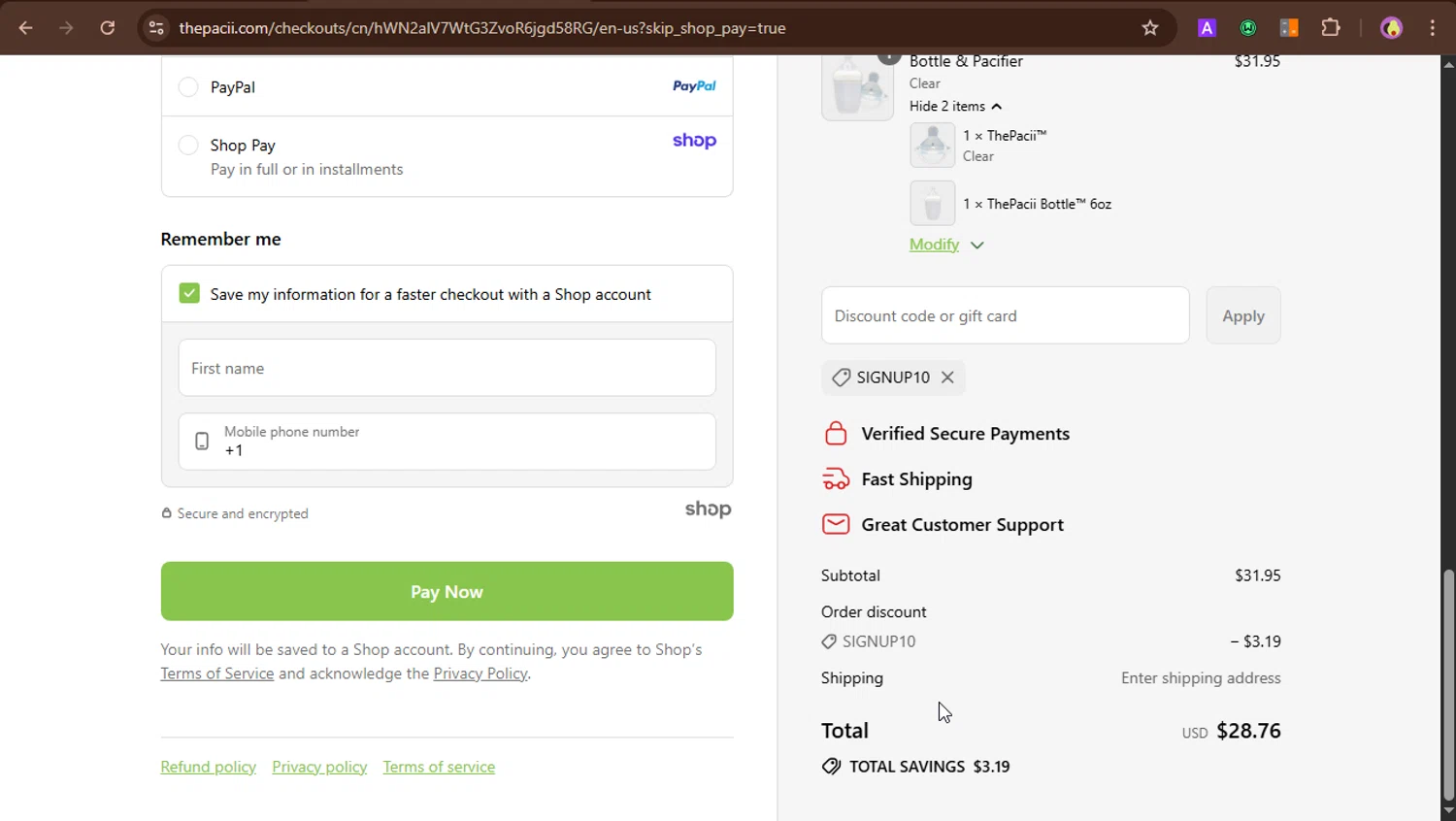Open Shop's Terms of Service link
Image resolution: width=1456 pixels, height=821 pixels.
pos(217,673)
